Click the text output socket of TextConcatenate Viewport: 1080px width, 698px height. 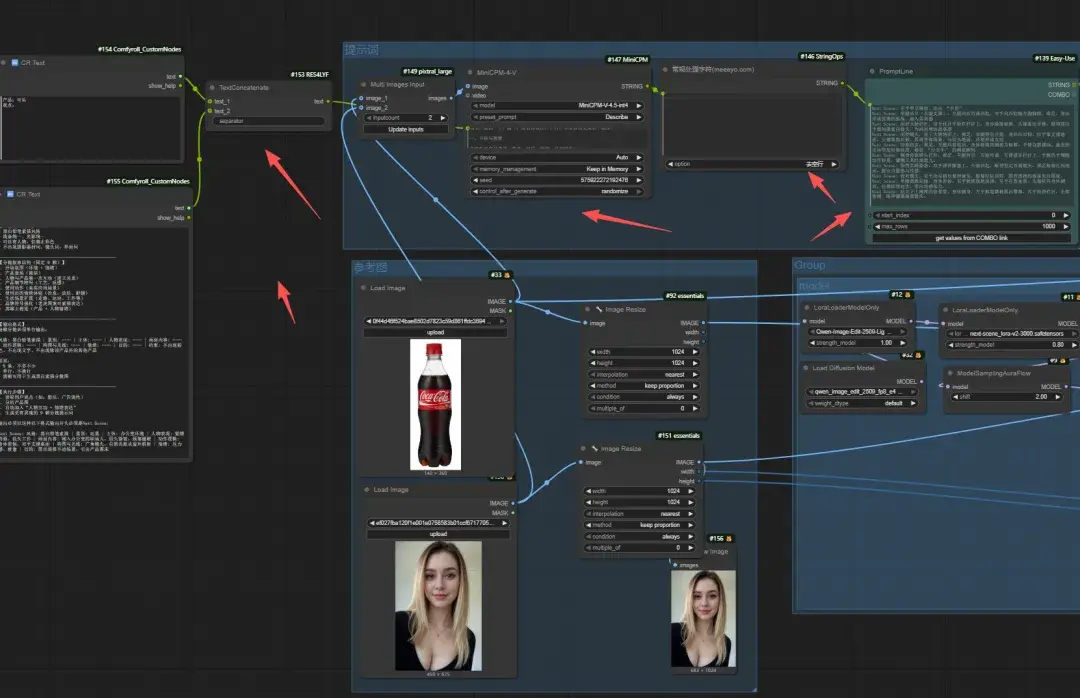[x=328, y=101]
